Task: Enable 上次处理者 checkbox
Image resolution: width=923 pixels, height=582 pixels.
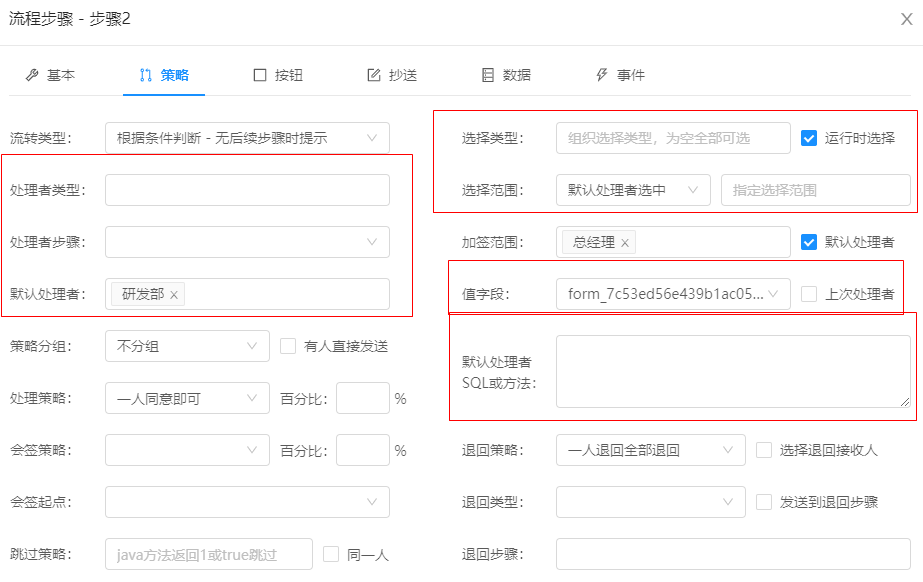Action: click(x=809, y=294)
